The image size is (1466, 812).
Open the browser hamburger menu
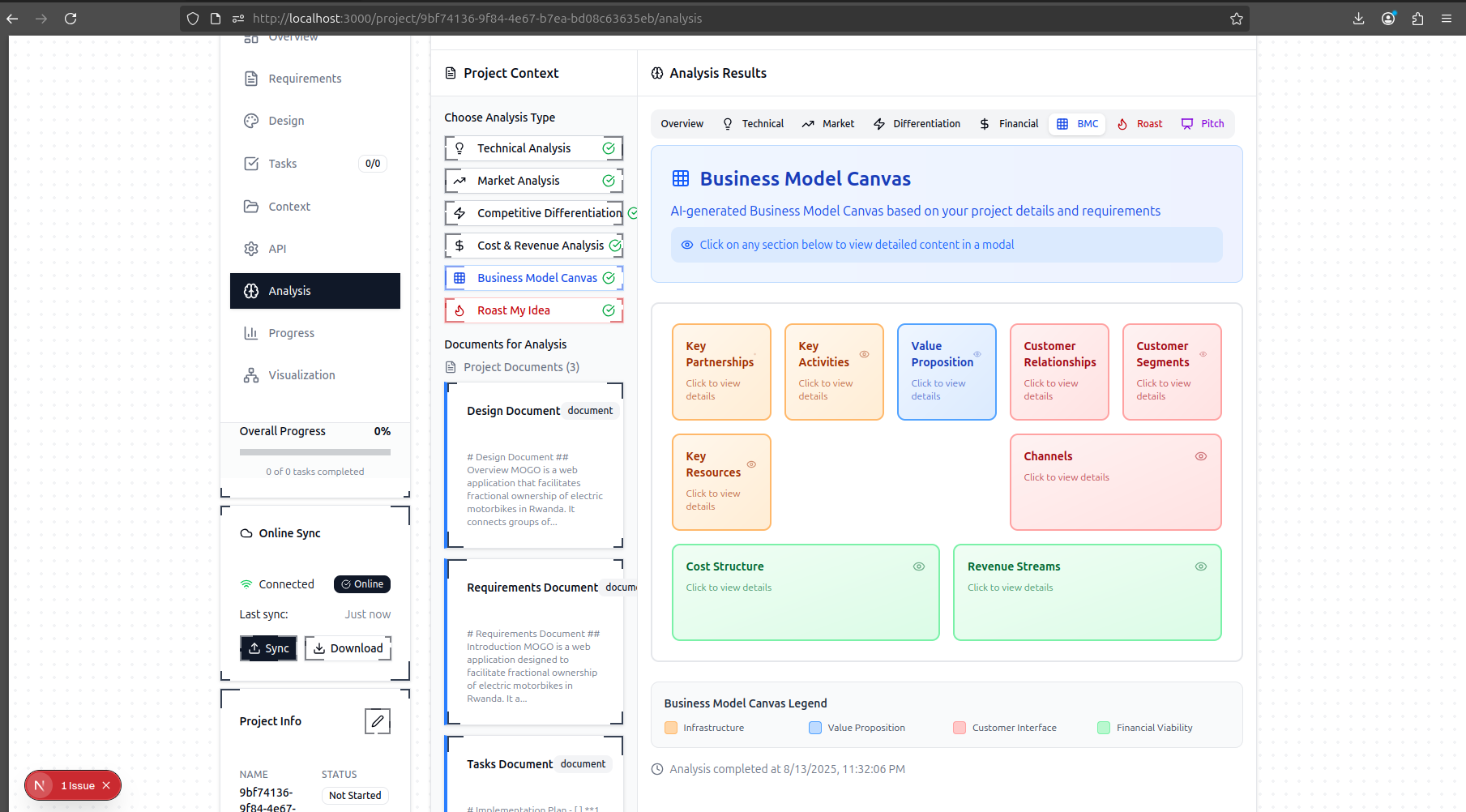click(1447, 19)
